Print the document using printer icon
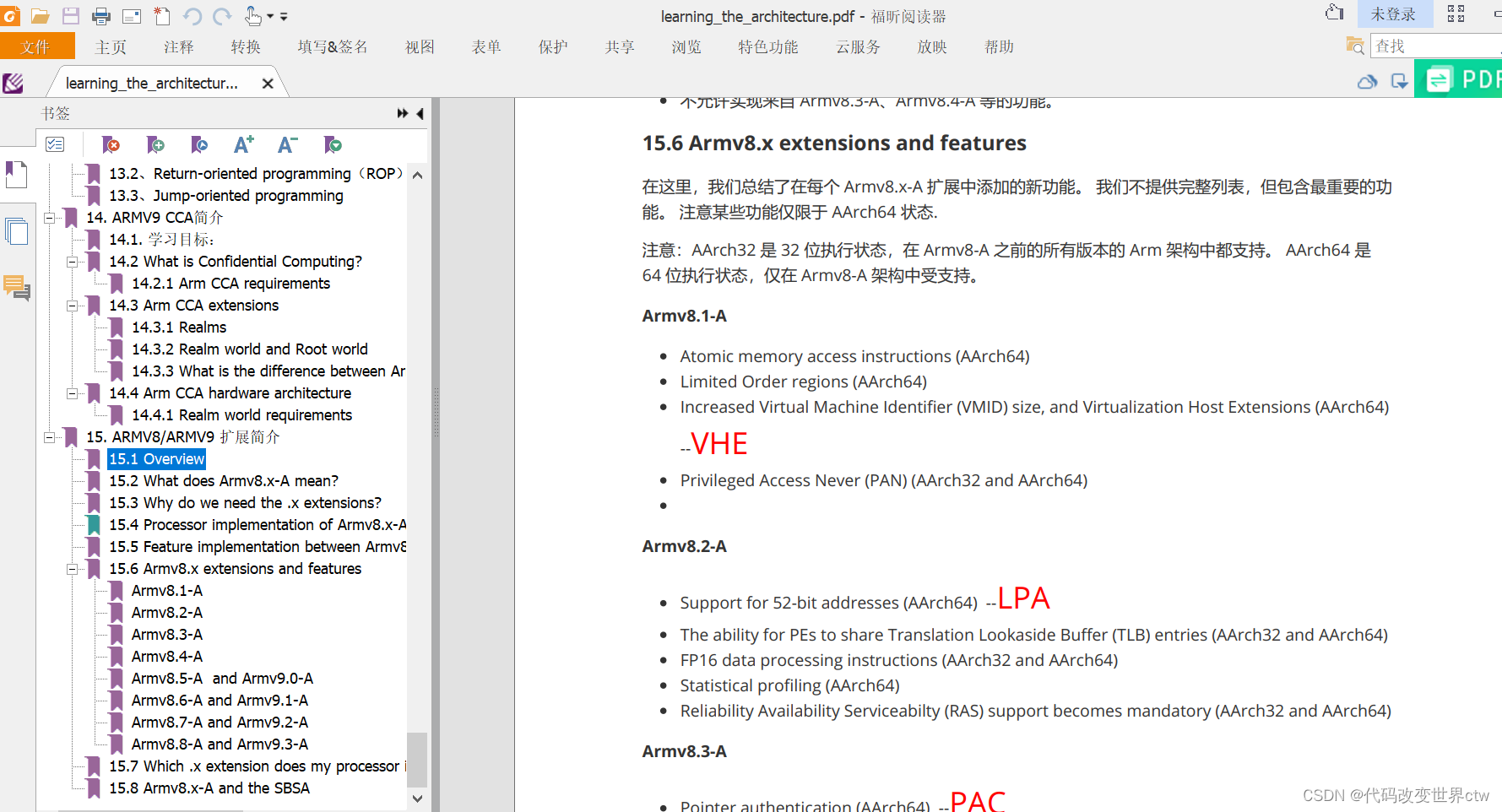Image resolution: width=1502 pixels, height=812 pixels. [x=101, y=15]
